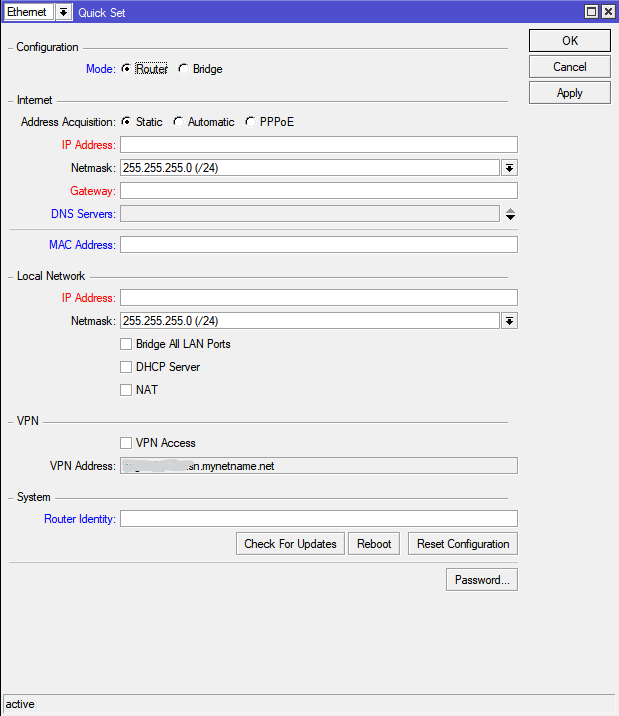Expand the Local Network Netmask dropdown
The height and width of the screenshot is (716, 619).
pos(509,321)
